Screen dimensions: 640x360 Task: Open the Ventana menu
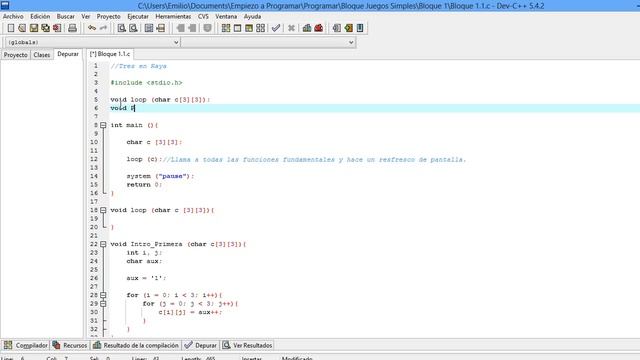[226, 16]
